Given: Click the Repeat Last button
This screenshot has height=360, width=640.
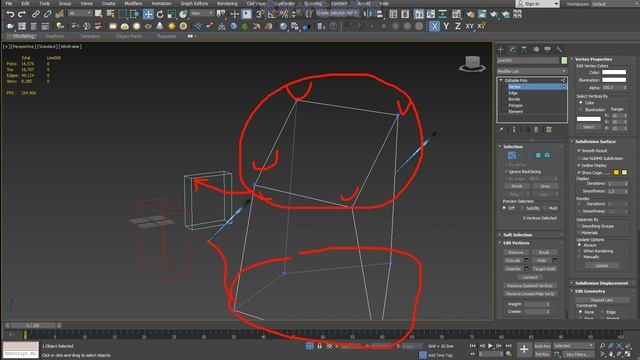Looking at the screenshot, I should [602, 300].
